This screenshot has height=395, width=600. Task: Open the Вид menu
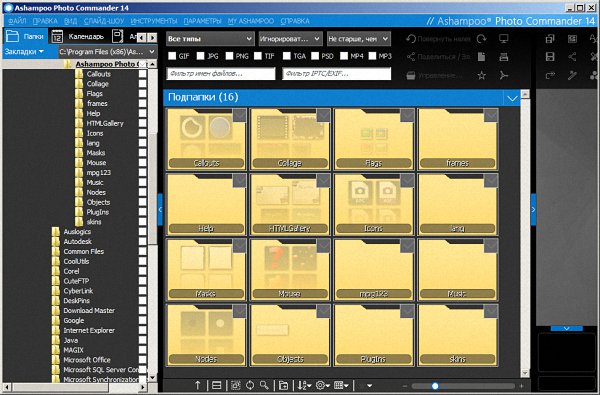[70, 21]
